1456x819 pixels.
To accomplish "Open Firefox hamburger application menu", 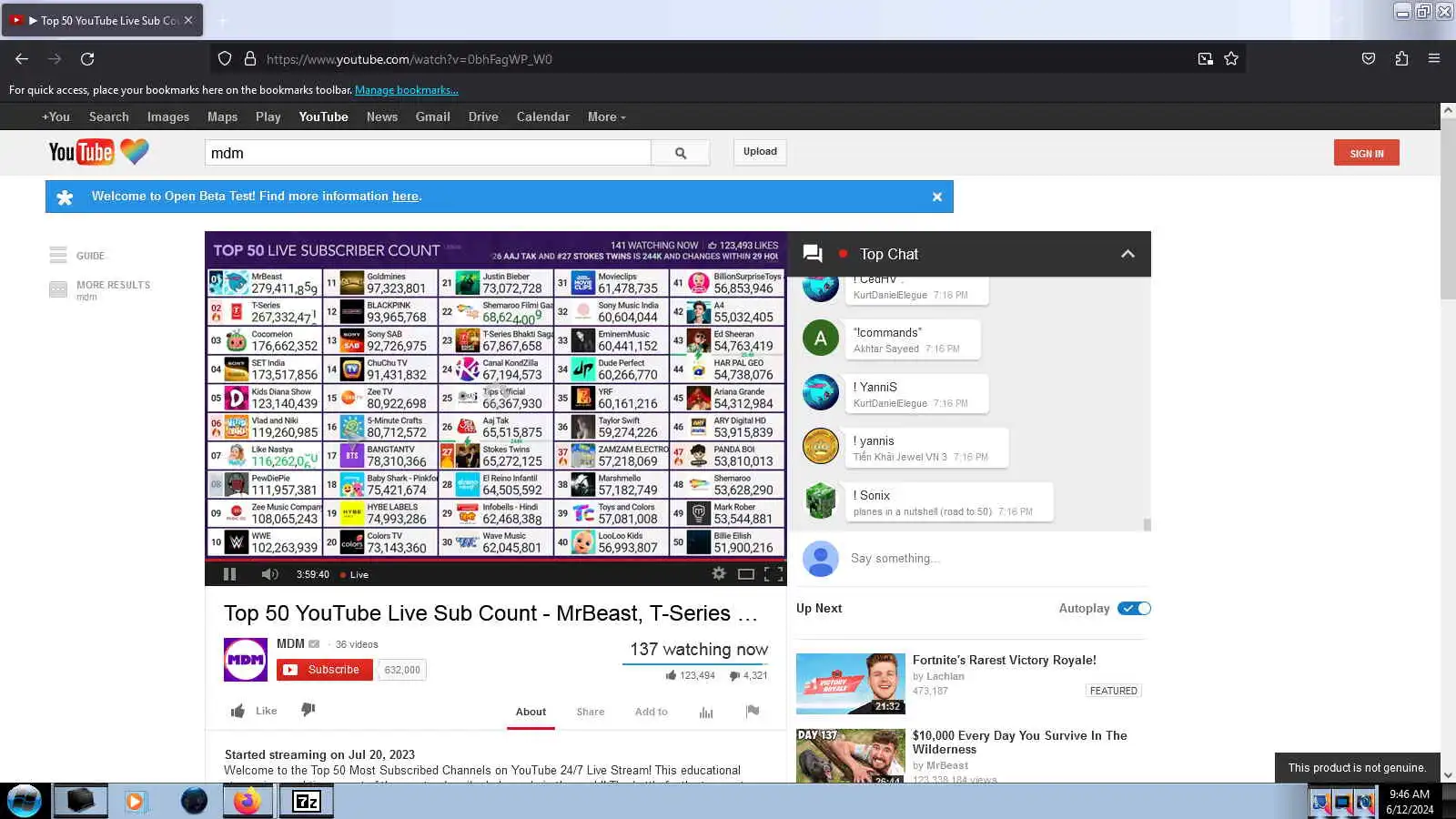I will pos(1434,58).
